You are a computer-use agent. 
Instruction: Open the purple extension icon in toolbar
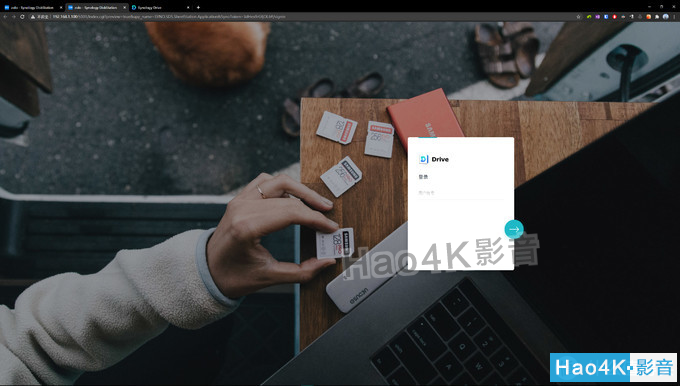pyautogui.click(x=598, y=16)
